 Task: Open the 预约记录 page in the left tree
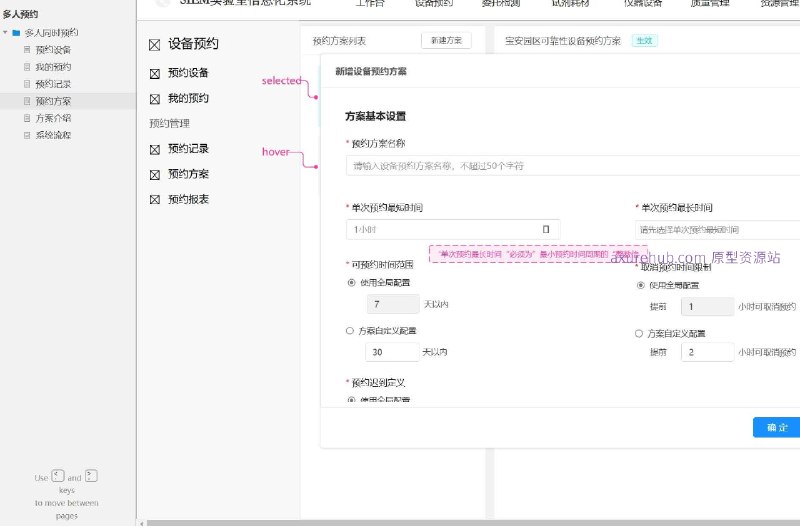pos(53,84)
